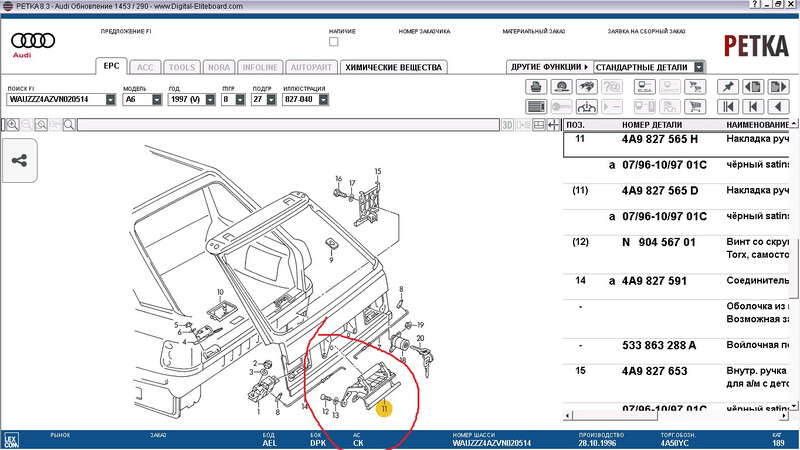
Task: Select part row 4A9 827 565 H
Action: point(677,144)
